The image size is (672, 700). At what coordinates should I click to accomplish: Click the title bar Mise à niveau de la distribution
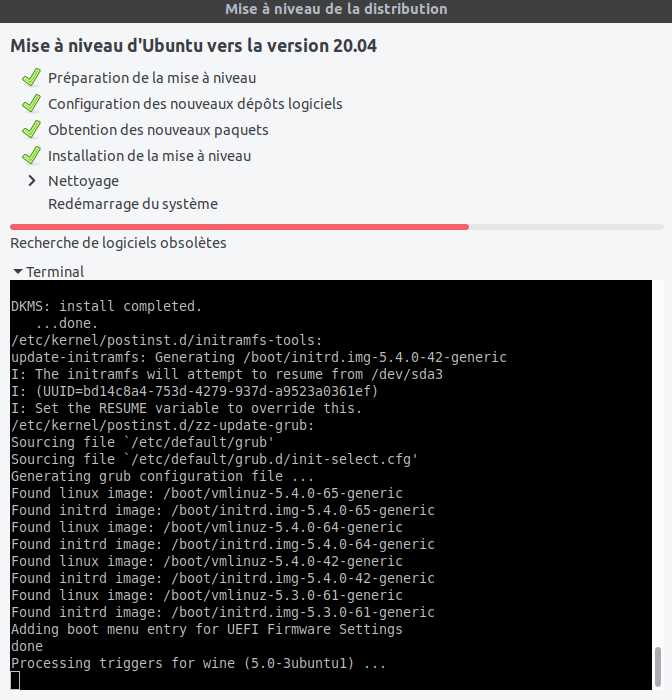336,9
